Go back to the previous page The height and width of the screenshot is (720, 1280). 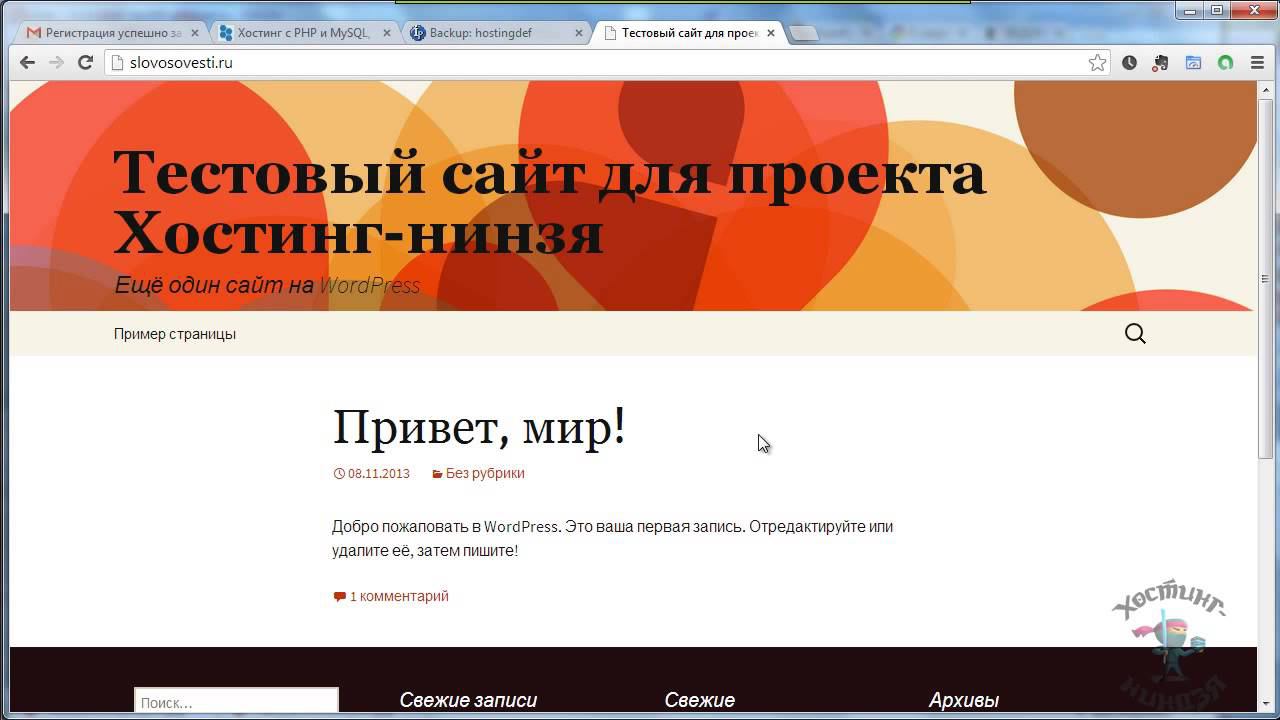pyautogui.click(x=27, y=62)
